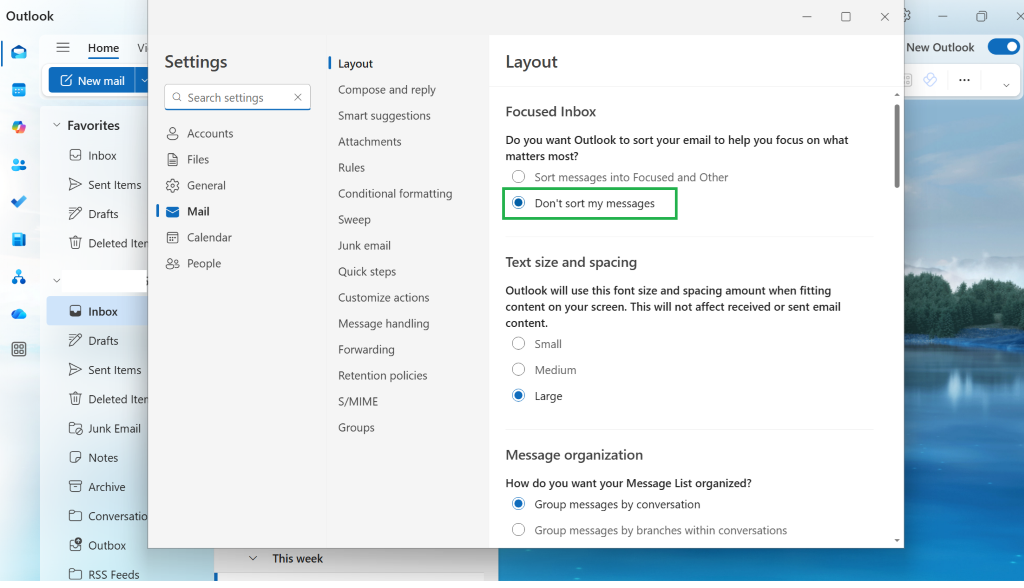Open Calendar app in left rail

click(x=19, y=90)
